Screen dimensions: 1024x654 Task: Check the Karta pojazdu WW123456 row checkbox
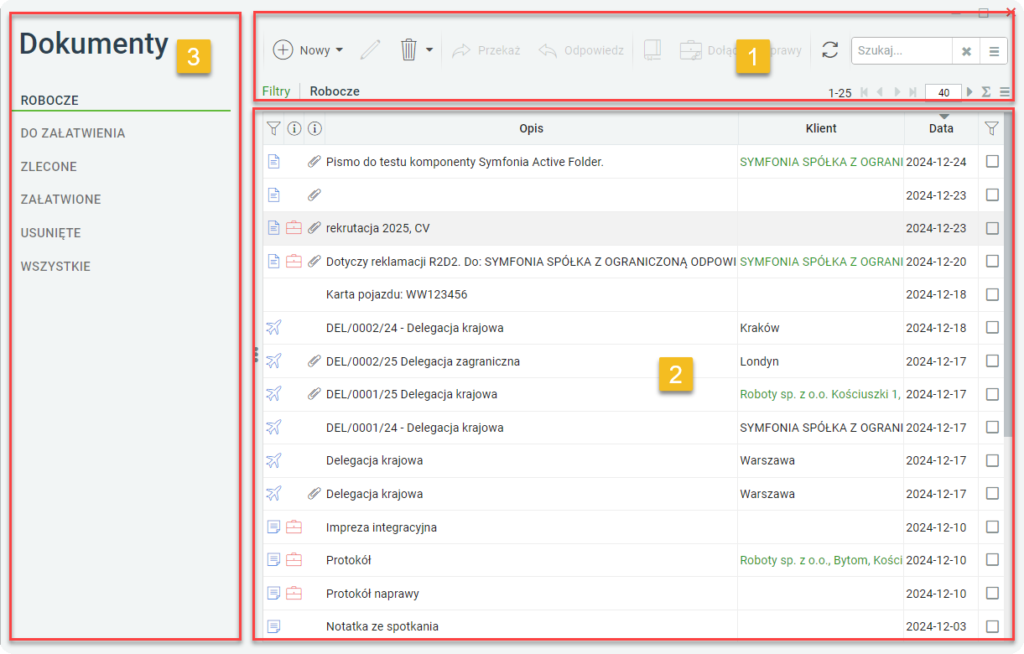pyautogui.click(x=992, y=295)
